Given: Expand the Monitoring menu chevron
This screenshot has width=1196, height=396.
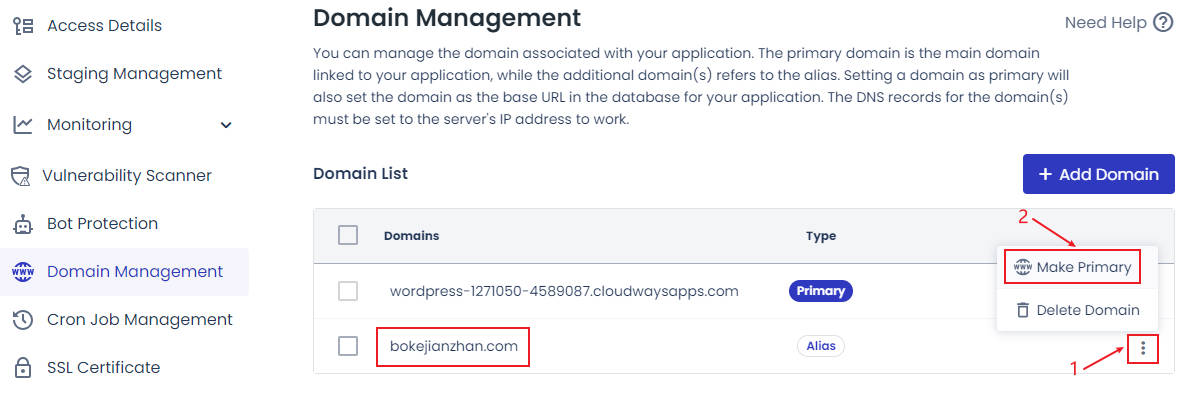Looking at the screenshot, I should pos(226,124).
